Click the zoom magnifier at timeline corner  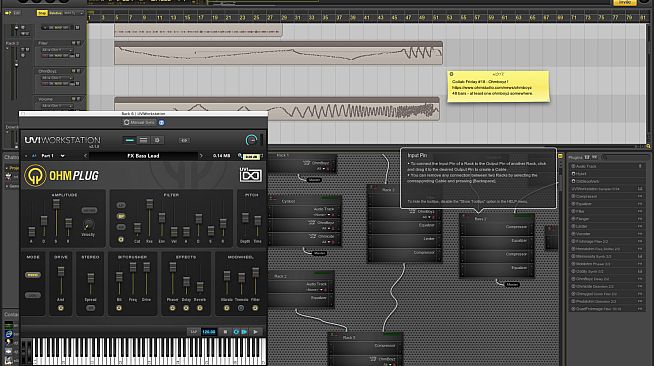tap(648, 146)
